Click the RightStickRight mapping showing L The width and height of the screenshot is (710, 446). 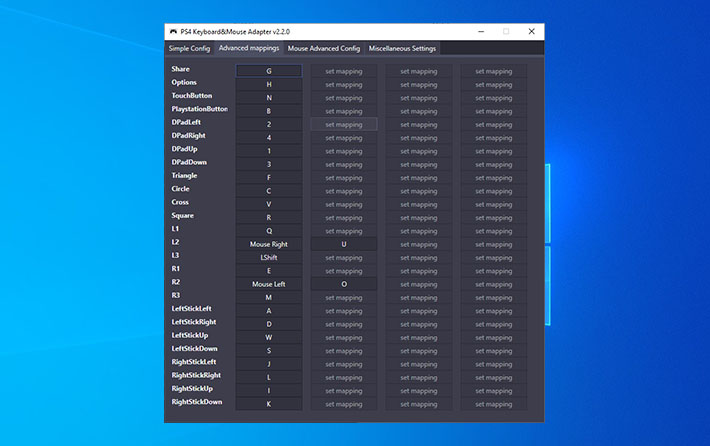(x=269, y=378)
